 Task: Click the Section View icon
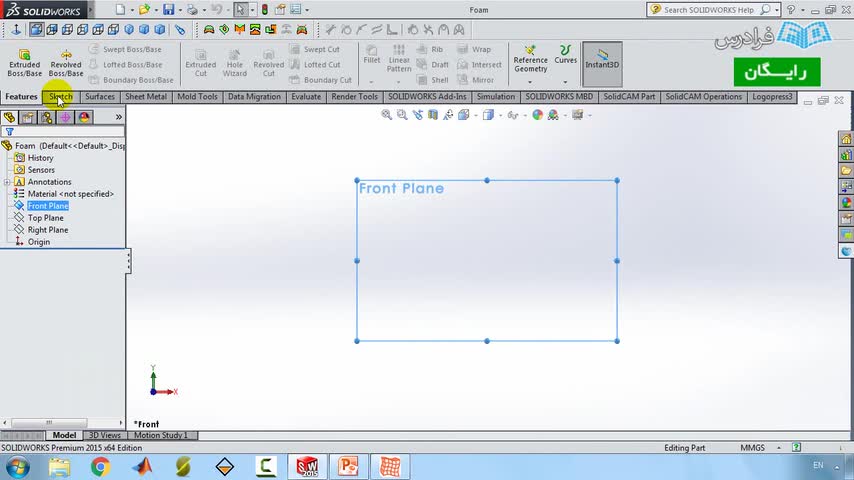point(433,115)
